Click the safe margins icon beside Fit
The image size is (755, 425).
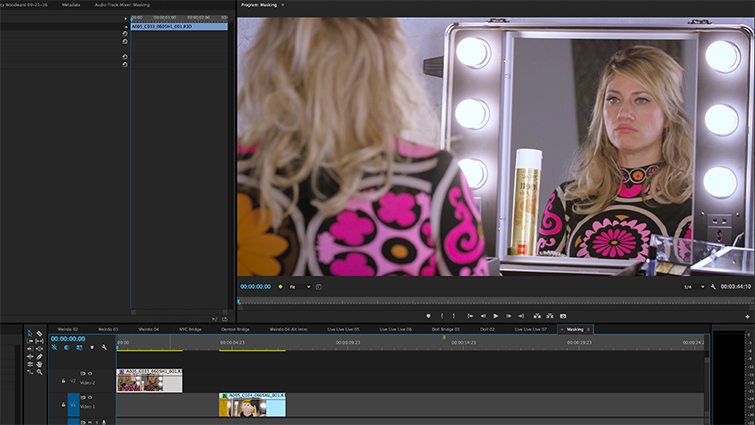(x=319, y=287)
